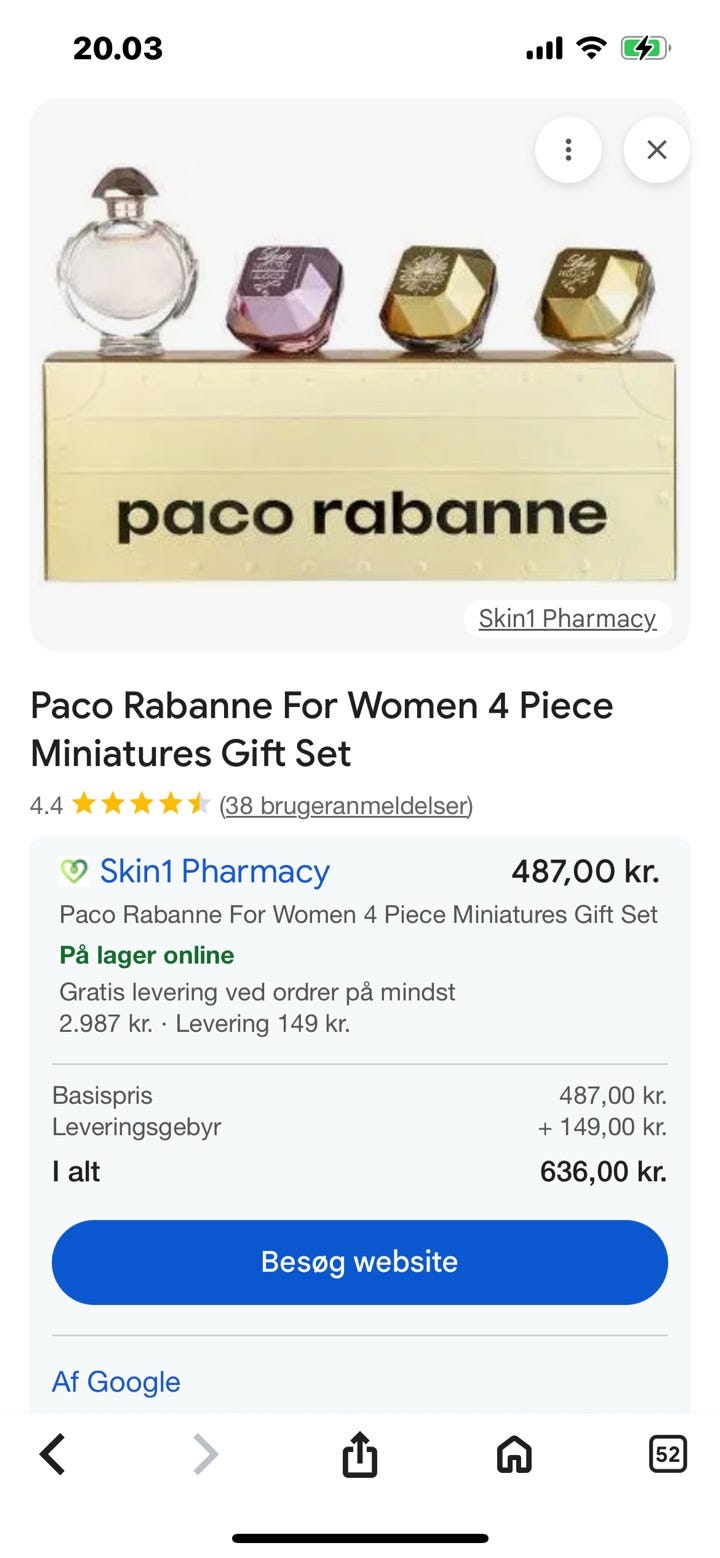
Task: Tap the 487,00 kr. seller price
Action: [585, 871]
